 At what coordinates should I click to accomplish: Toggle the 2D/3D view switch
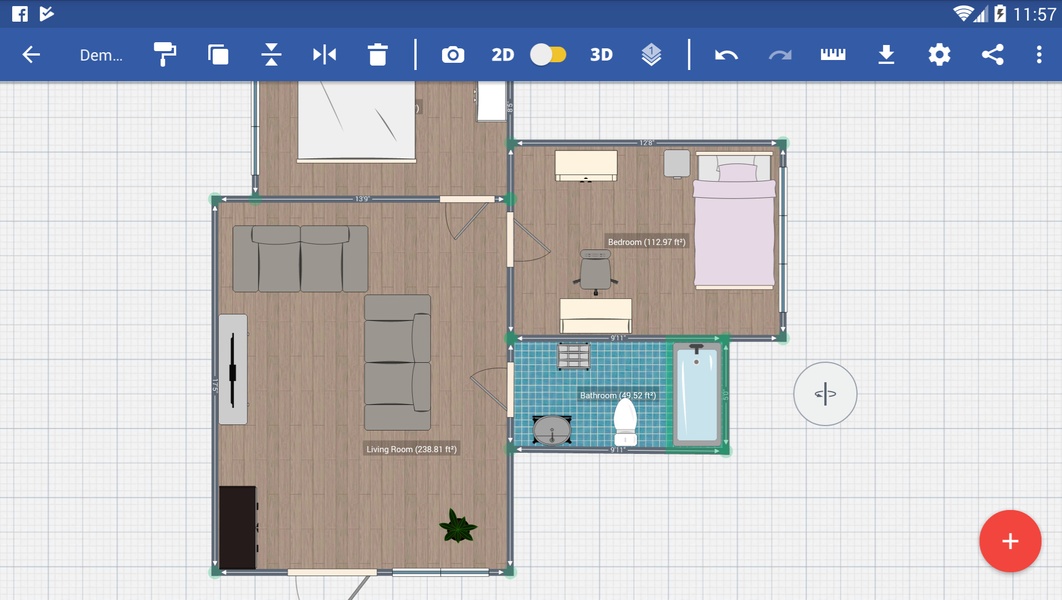(548, 55)
